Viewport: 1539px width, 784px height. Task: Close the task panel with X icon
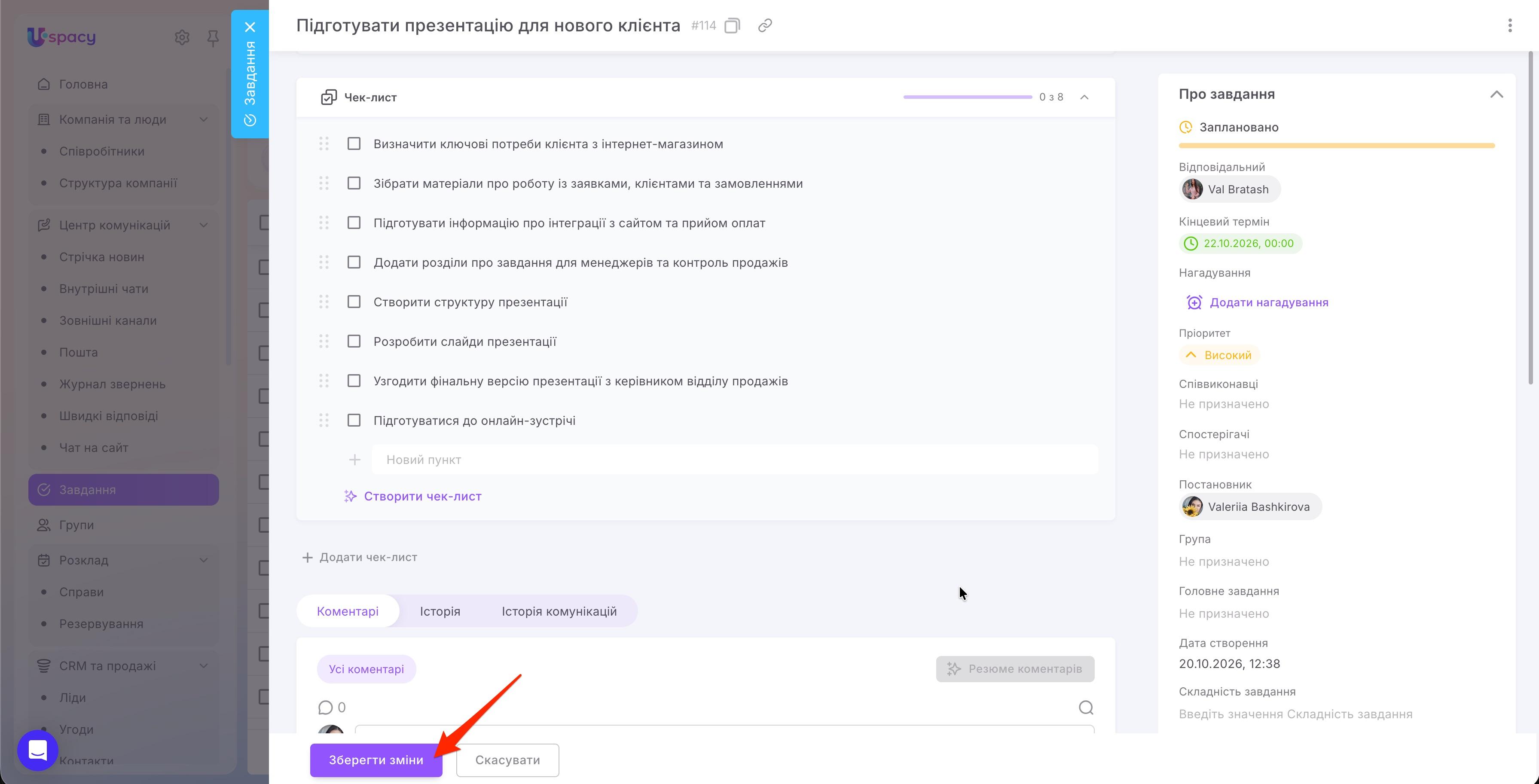point(250,27)
